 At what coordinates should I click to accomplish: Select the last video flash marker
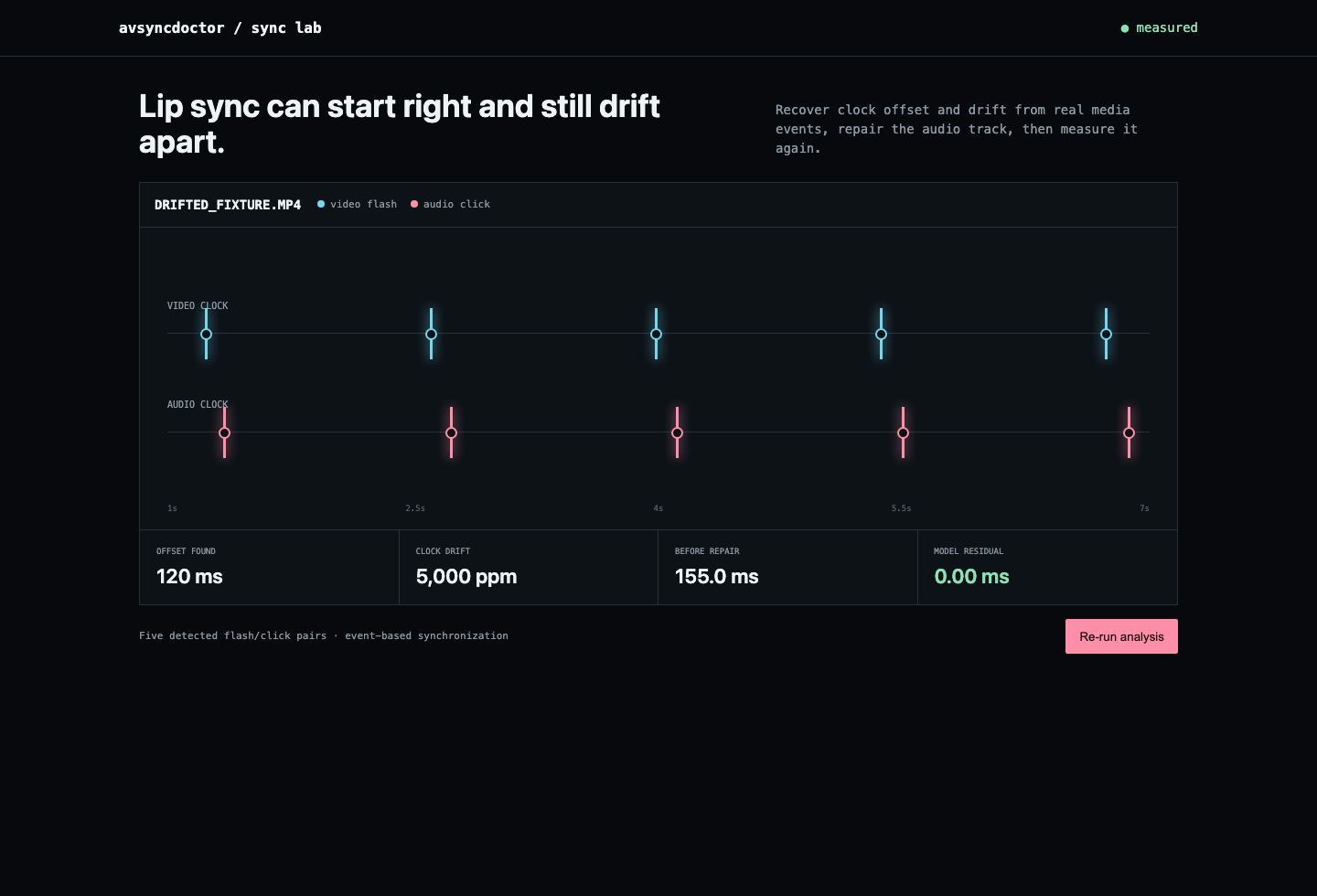click(1107, 334)
